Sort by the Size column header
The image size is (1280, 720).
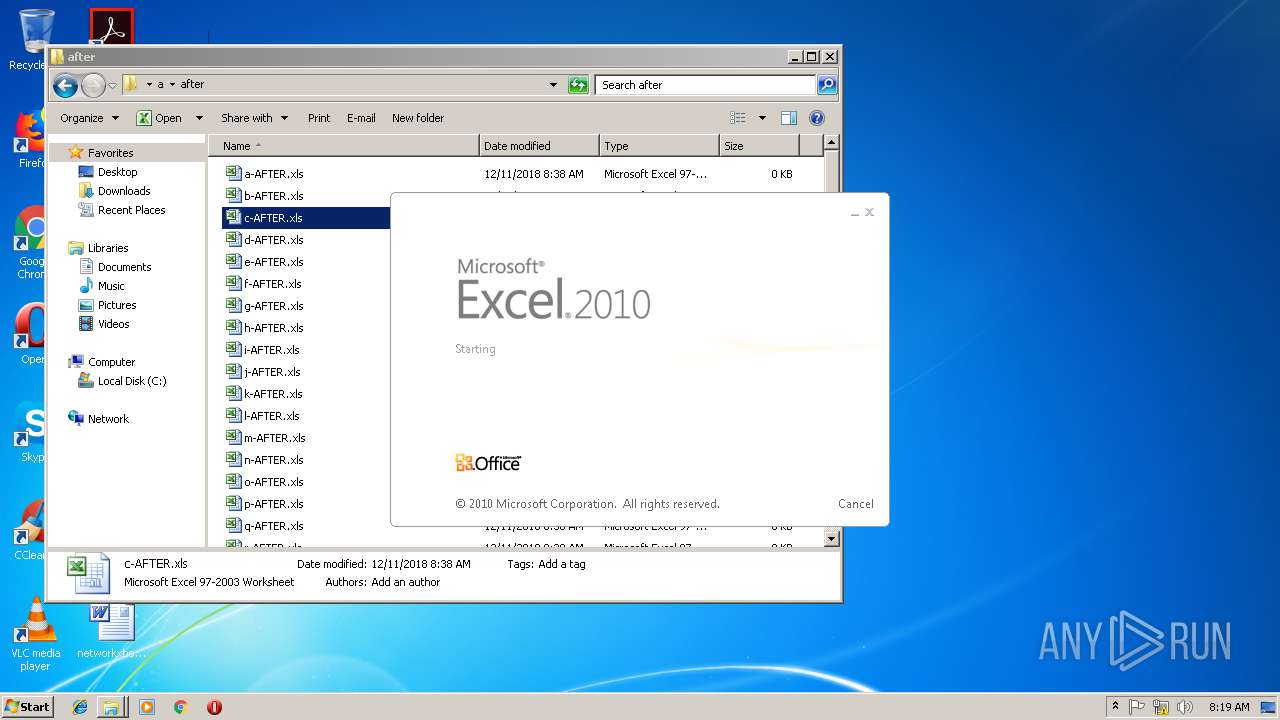click(759, 146)
